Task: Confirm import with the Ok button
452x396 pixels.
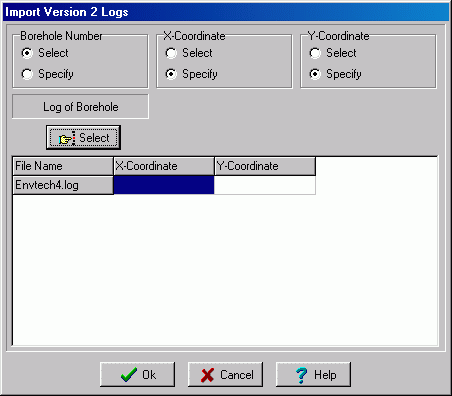Action: pyautogui.click(x=137, y=375)
